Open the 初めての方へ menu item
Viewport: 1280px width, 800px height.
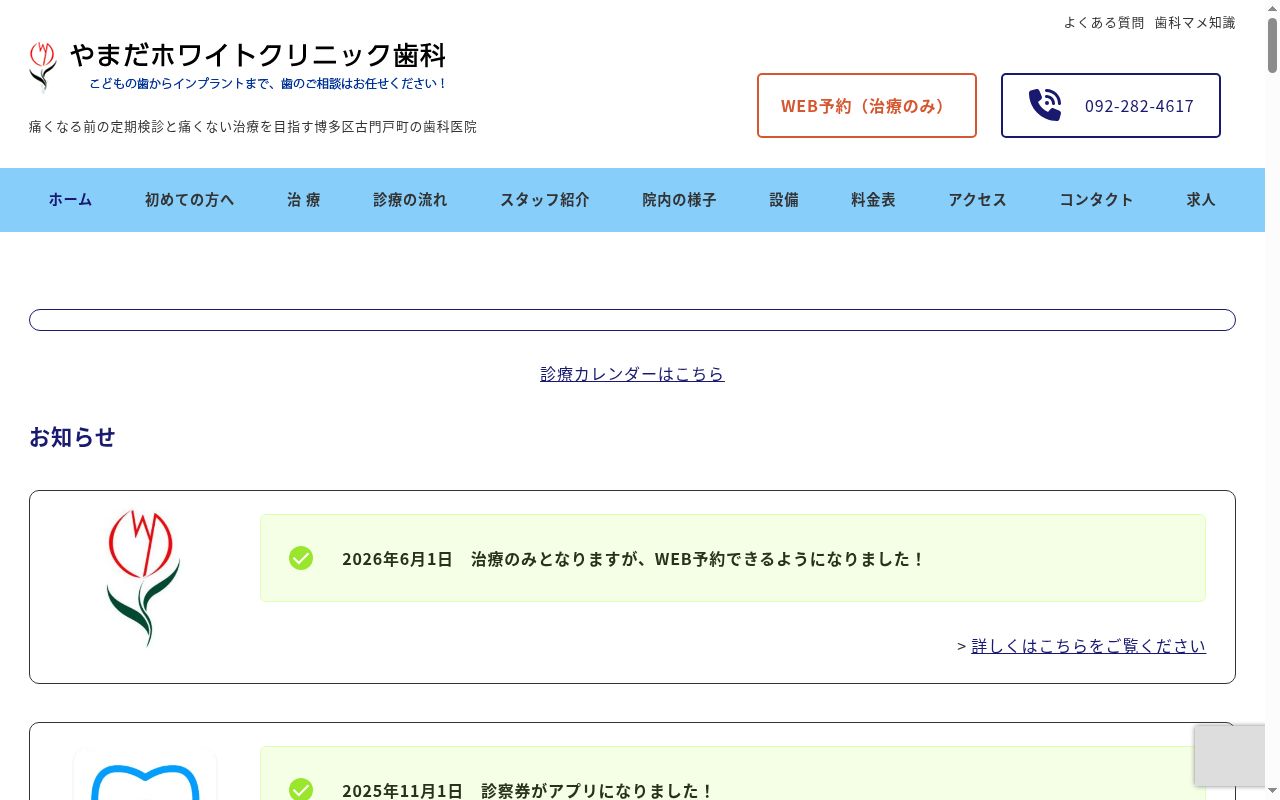190,199
